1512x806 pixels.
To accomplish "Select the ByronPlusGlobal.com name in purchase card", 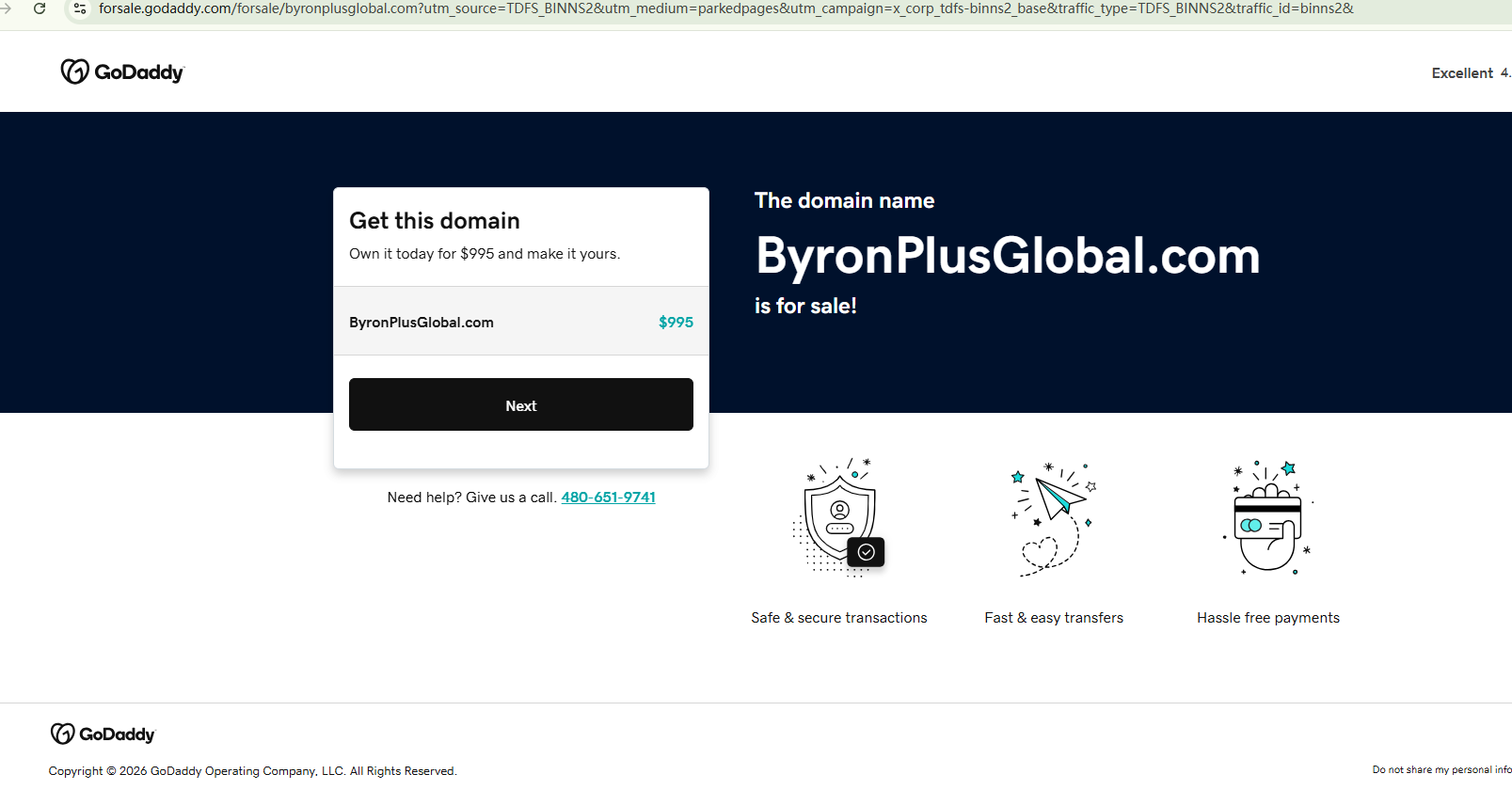I will tap(422, 323).
